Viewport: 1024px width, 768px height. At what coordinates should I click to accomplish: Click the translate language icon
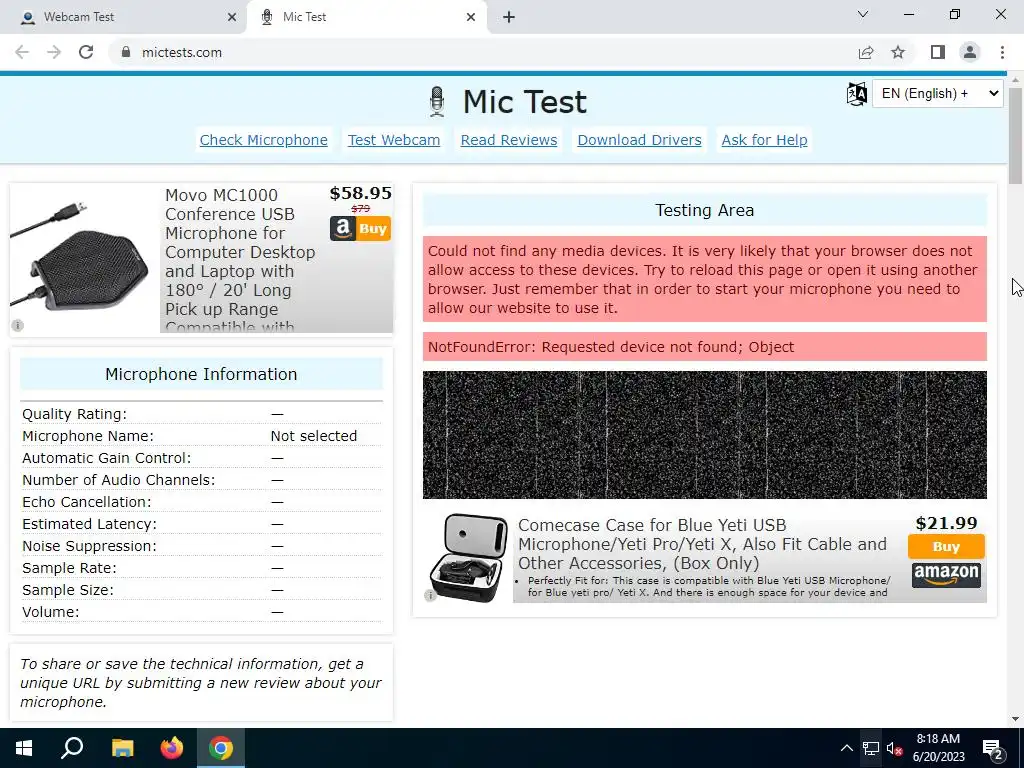click(x=857, y=94)
